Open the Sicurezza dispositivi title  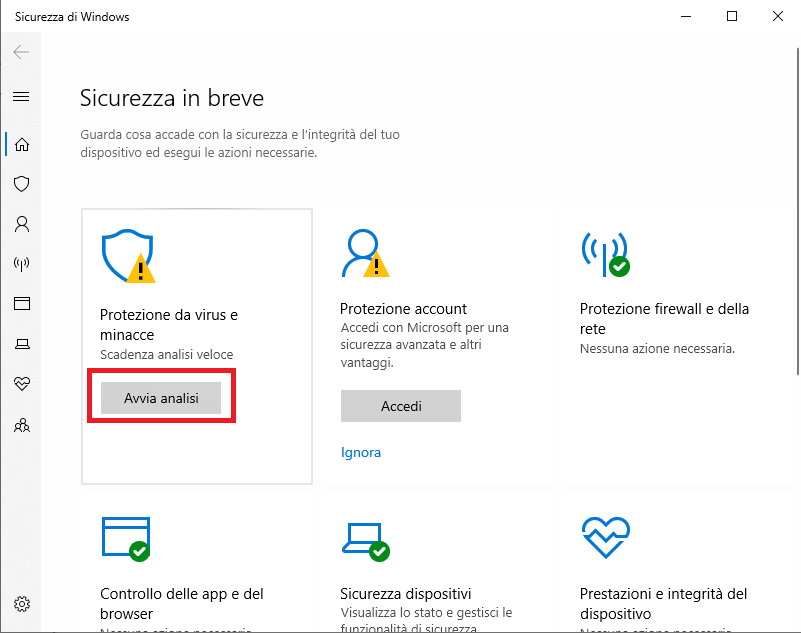pyautogui.click(x=406, y=594)
